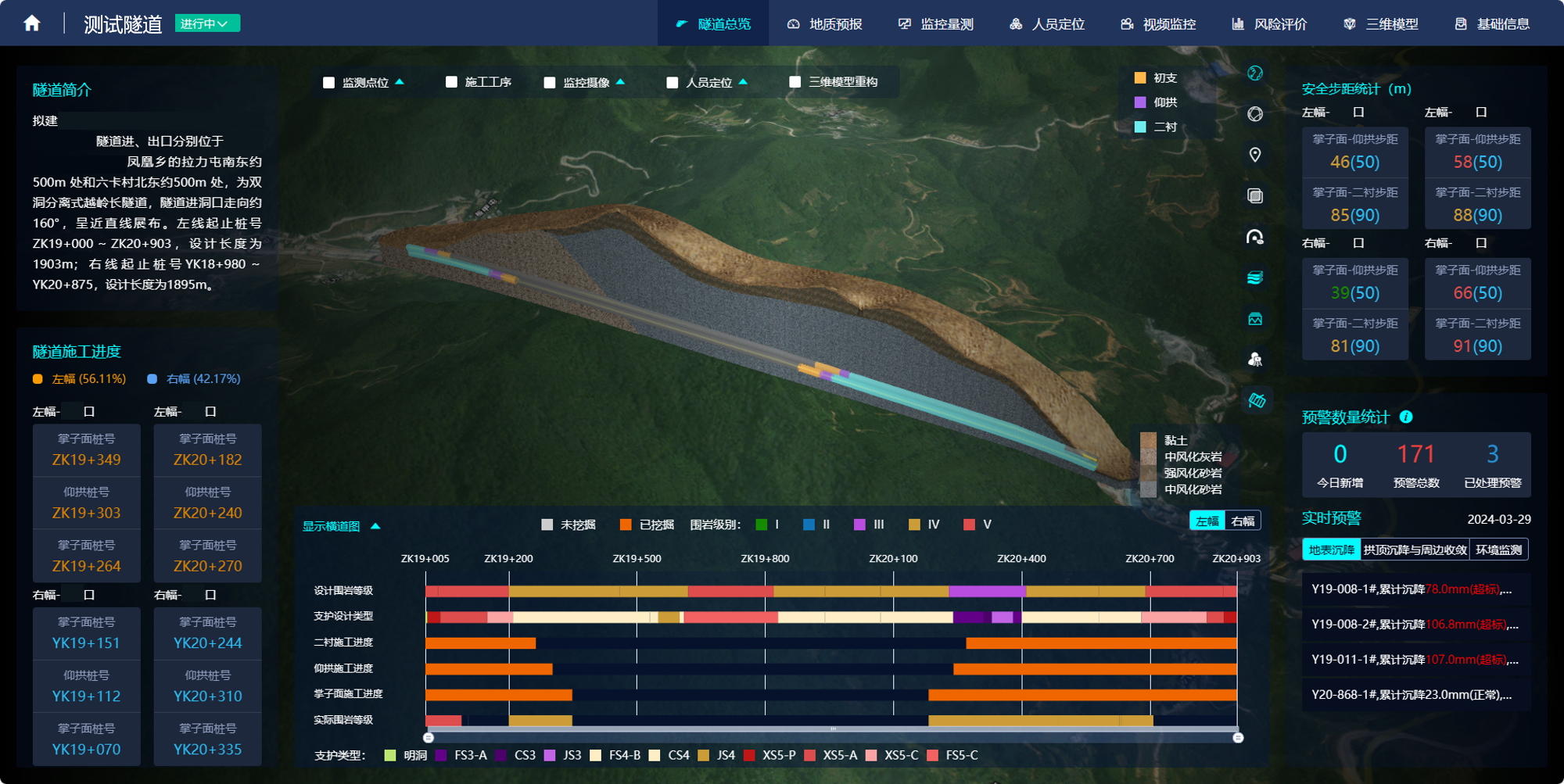The height and width of the screenshot is (784, 1564).
Task: Open info icon beside 预警数量统计
Action: pyautogui.click(x=1406, y=417)
